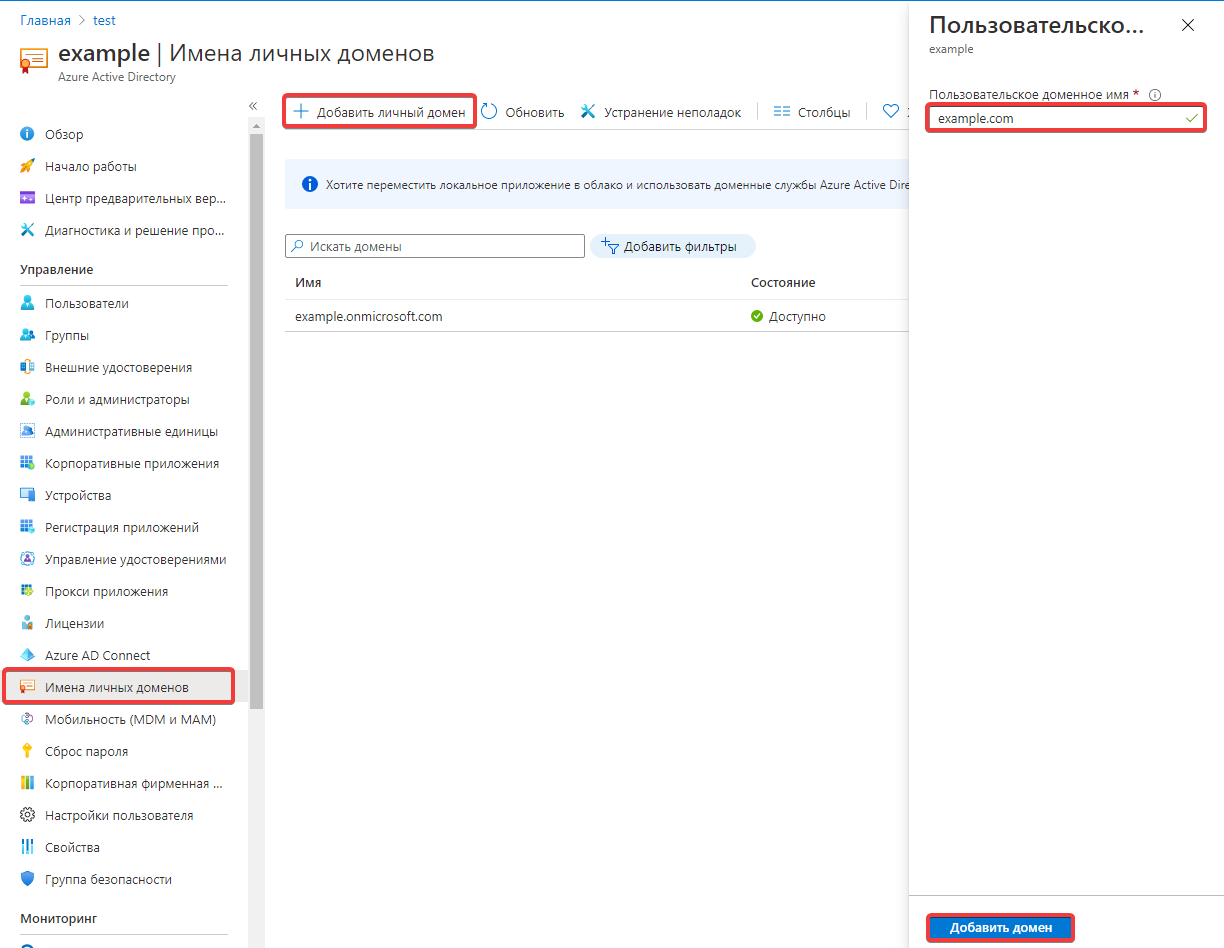Open the test breadcrumb link

click(104, 21)
